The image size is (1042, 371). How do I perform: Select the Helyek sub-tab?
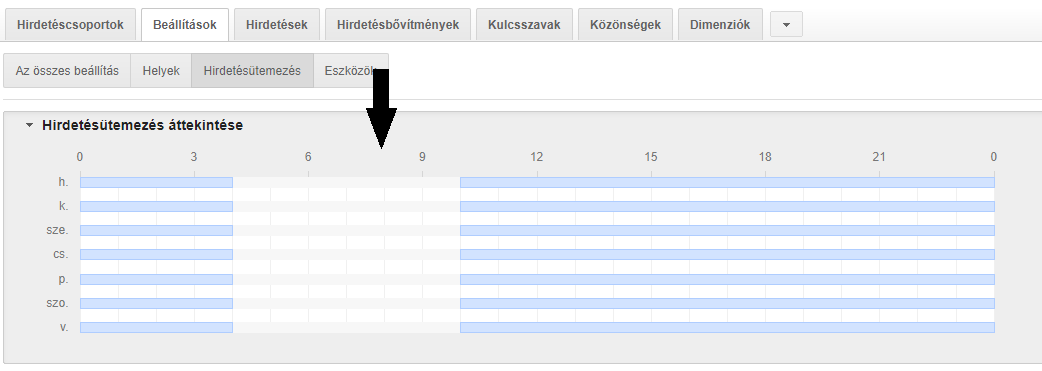point(161,70)
